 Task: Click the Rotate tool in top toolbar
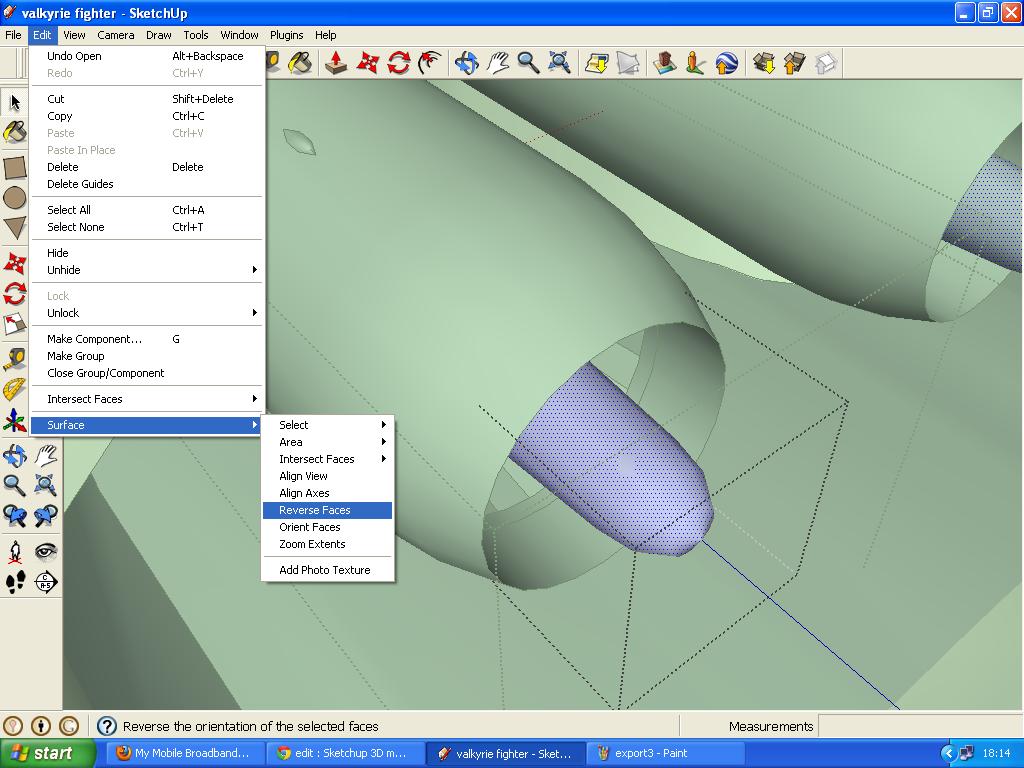398,63
